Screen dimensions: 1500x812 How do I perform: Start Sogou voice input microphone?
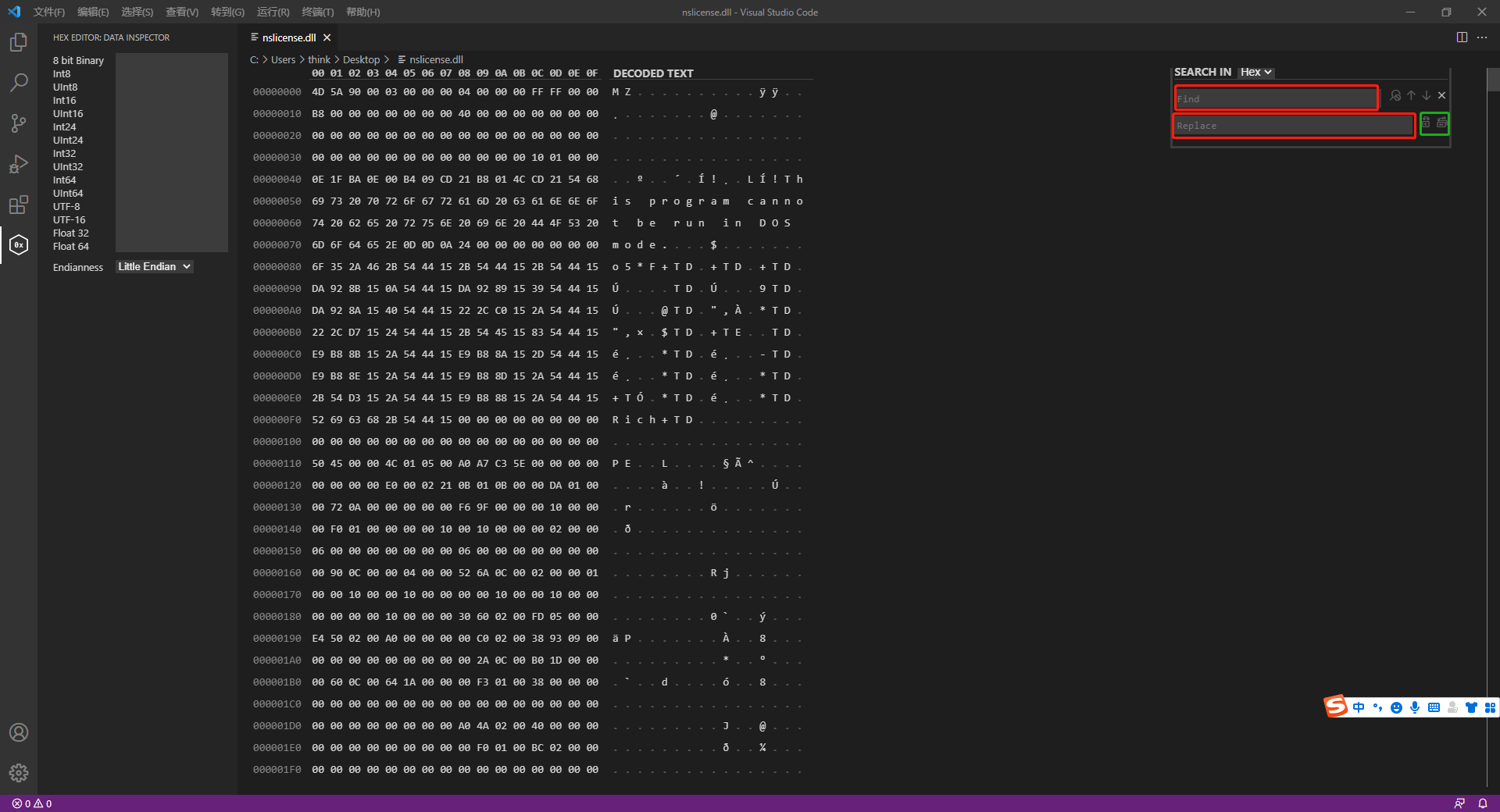pyautogui.click(x=1415, y=707)
